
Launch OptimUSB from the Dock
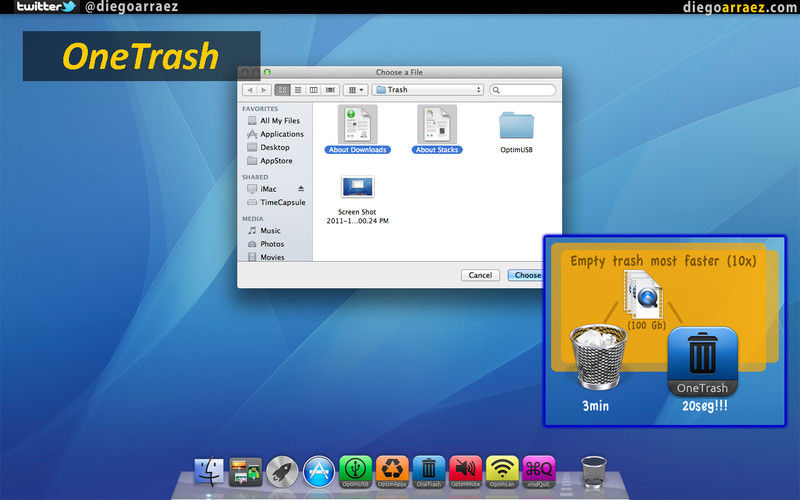(x=356, y=471)
